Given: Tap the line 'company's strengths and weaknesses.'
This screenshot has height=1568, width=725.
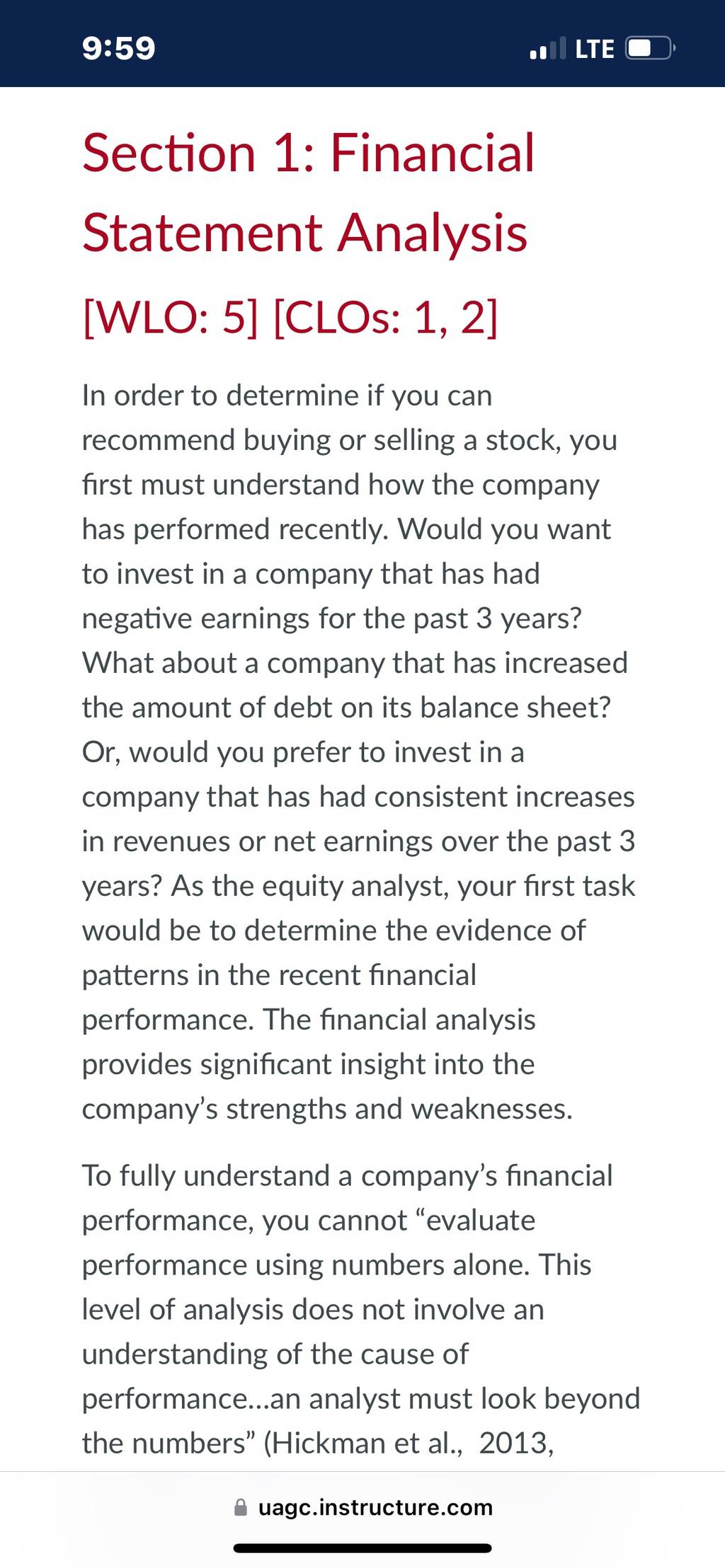Looking at the screenshot, I should click(x=327, y=1109).
